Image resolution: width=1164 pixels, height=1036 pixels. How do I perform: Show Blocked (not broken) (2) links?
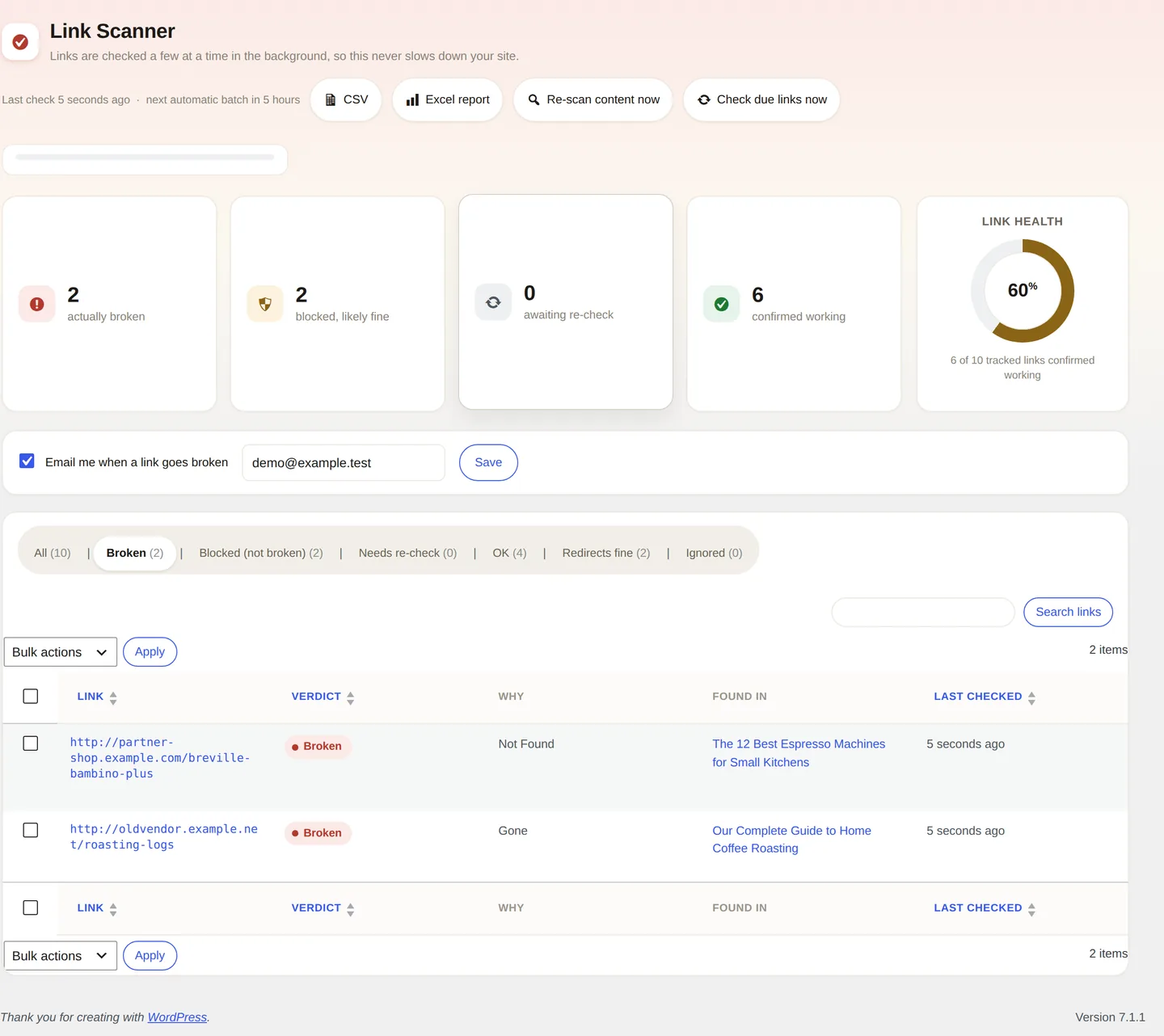coord(261,553)
